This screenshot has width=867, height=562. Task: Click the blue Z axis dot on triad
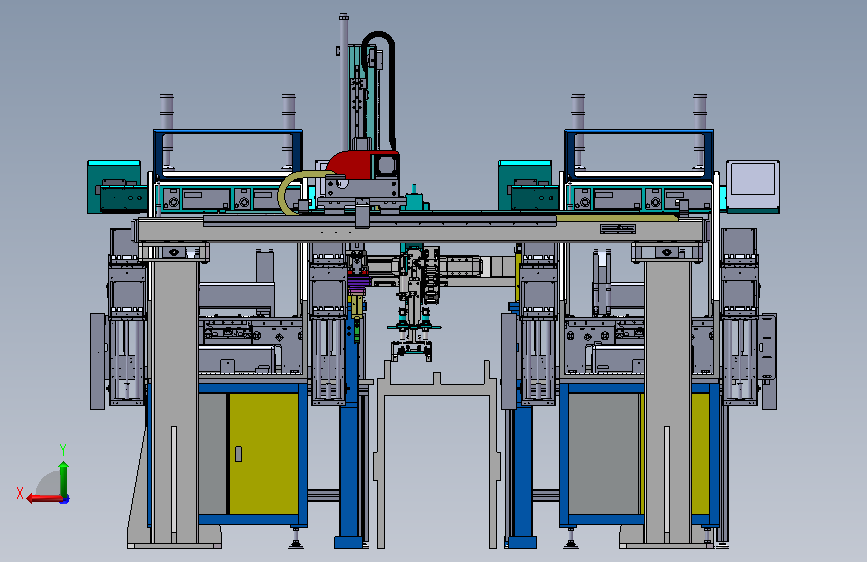click(x=65, y=500)
